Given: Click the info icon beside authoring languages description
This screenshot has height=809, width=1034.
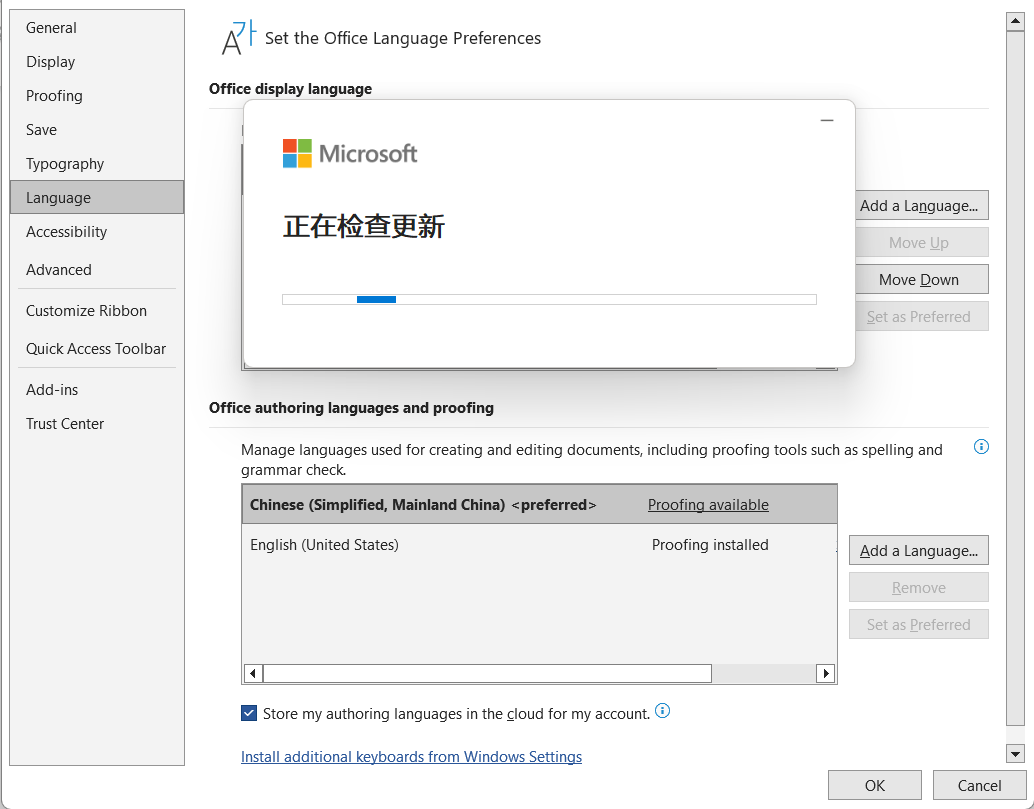Looking at the screenshot, I should (x=981, y=447).
